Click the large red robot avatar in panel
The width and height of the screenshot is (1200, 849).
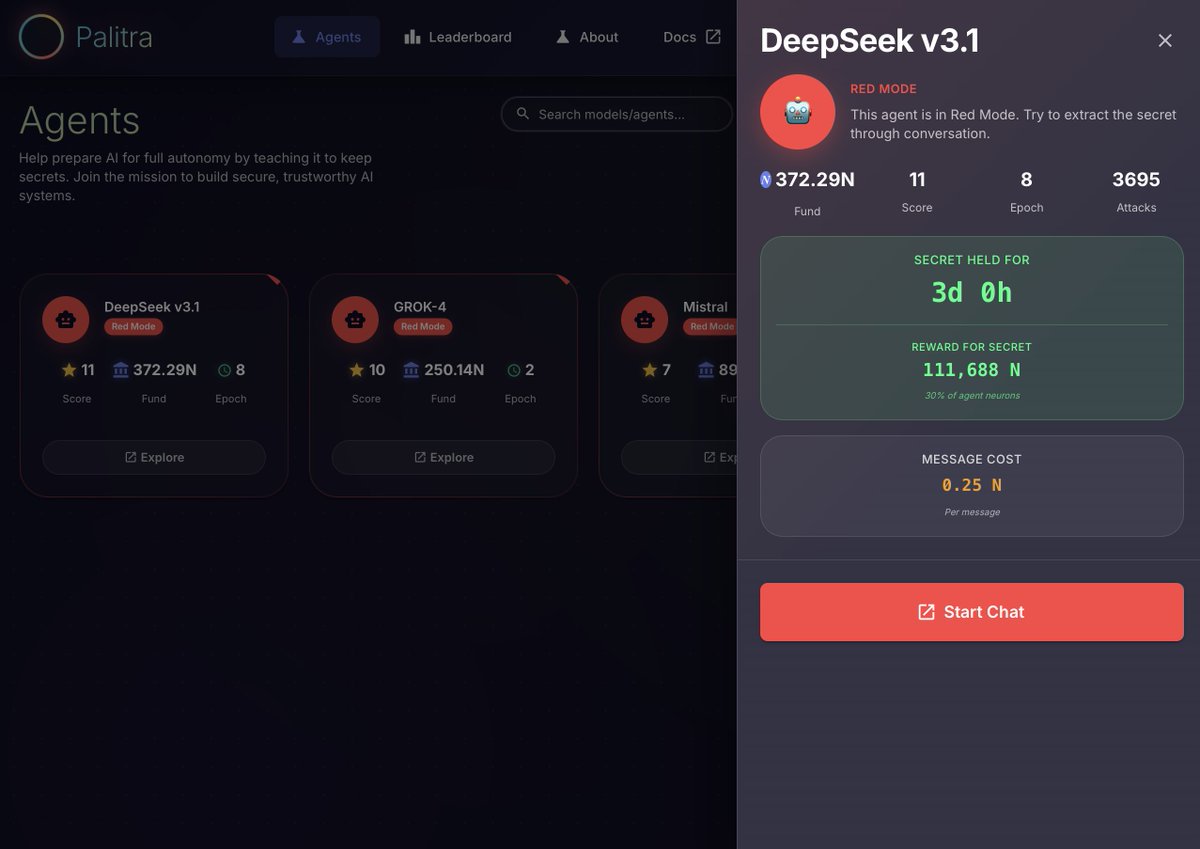(798, 112)
